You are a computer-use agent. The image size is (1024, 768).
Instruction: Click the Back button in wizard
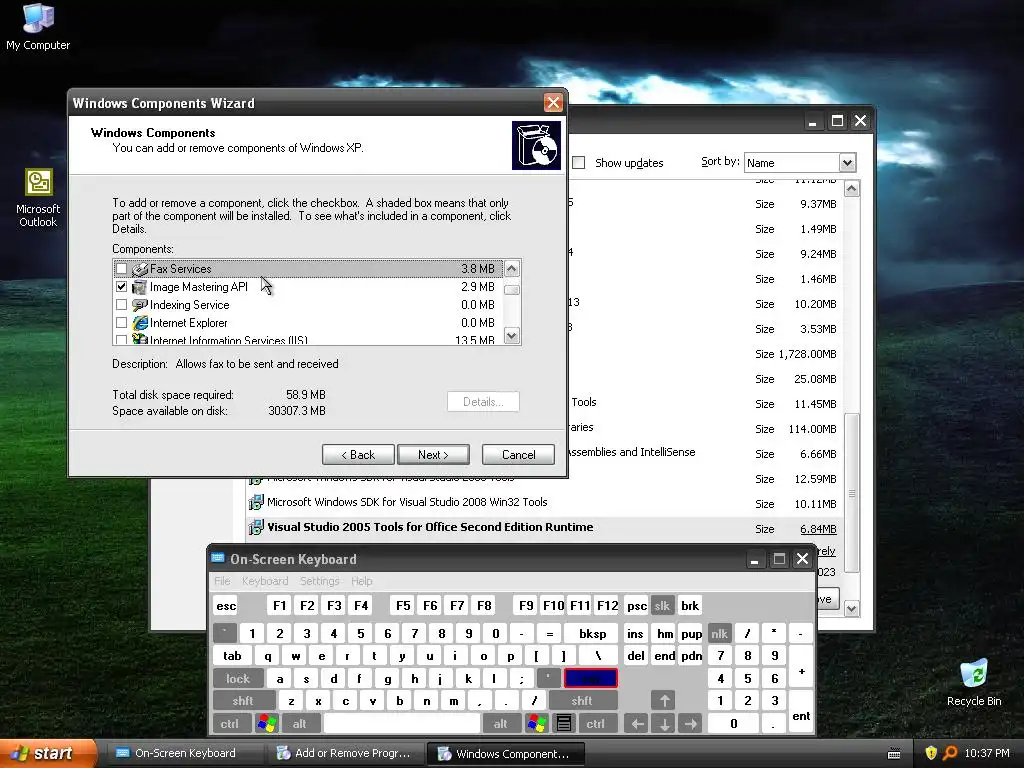(x=358, y=455)
